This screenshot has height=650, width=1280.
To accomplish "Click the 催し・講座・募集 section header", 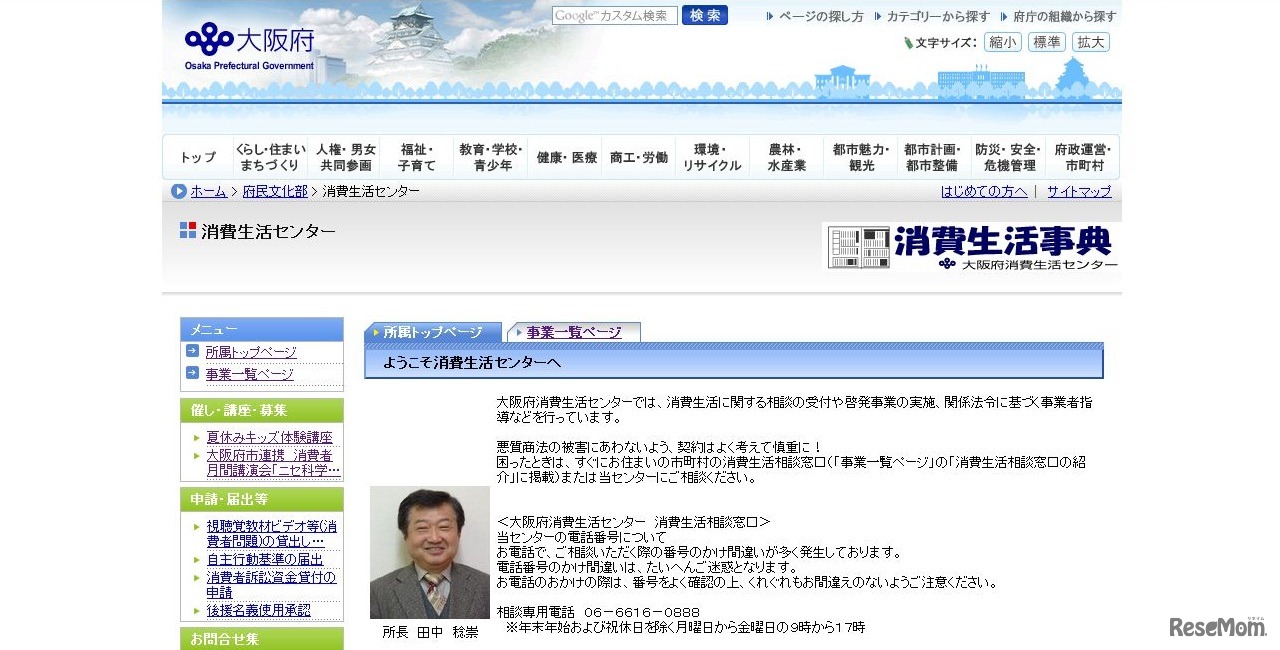I will (x=262, y=410).
